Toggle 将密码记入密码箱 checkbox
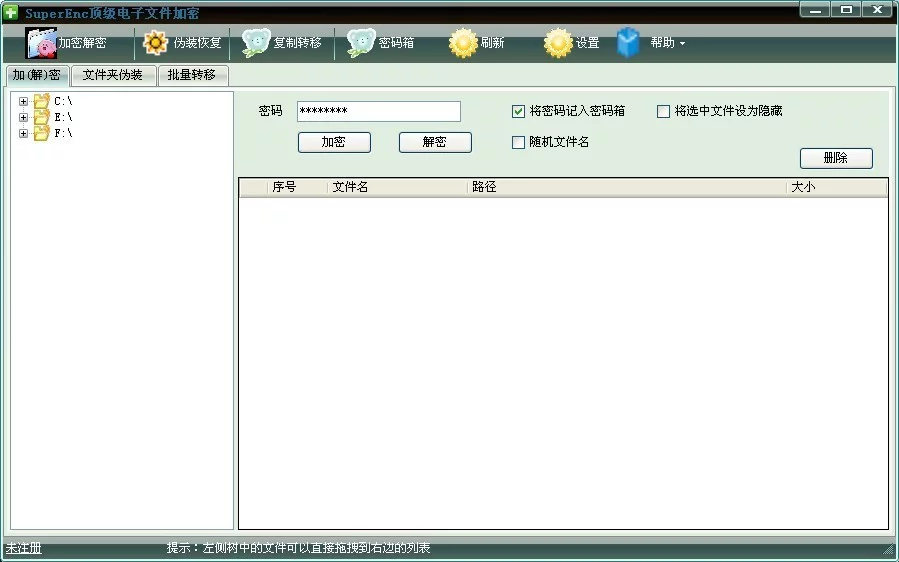899x562 pixels. 518,111
